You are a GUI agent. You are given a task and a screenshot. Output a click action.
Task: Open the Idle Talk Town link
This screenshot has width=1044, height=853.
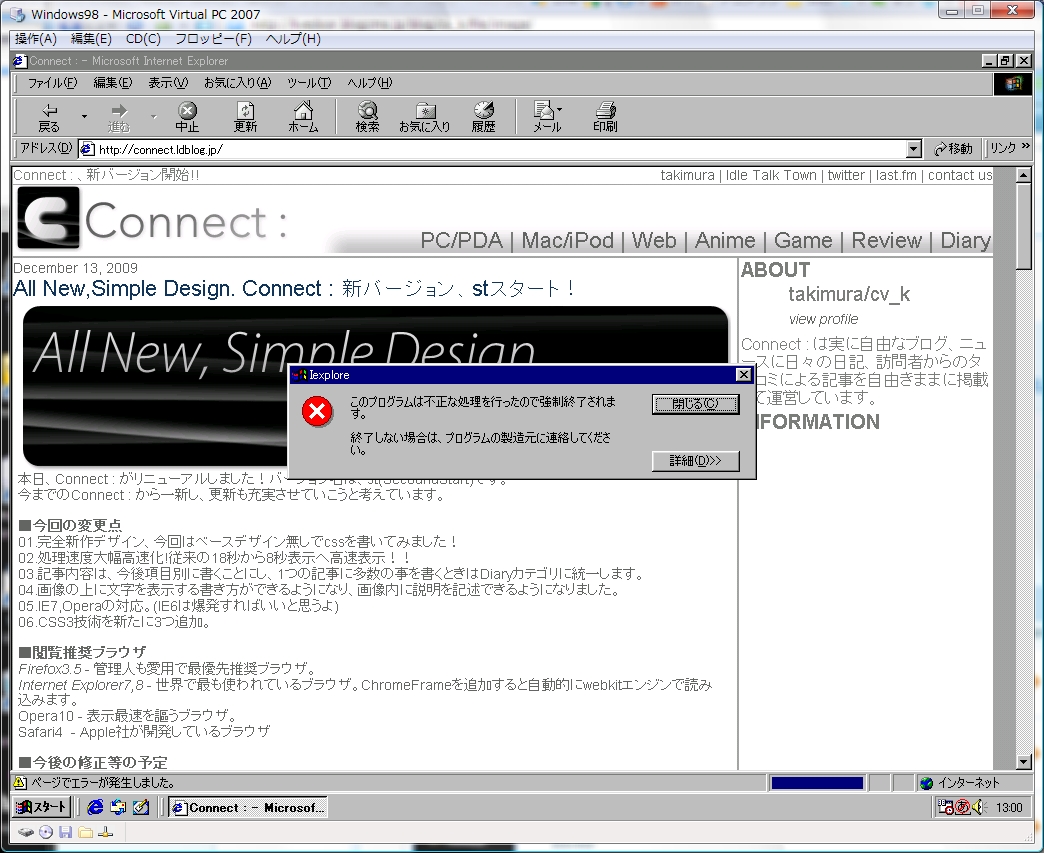pos(771,175)
